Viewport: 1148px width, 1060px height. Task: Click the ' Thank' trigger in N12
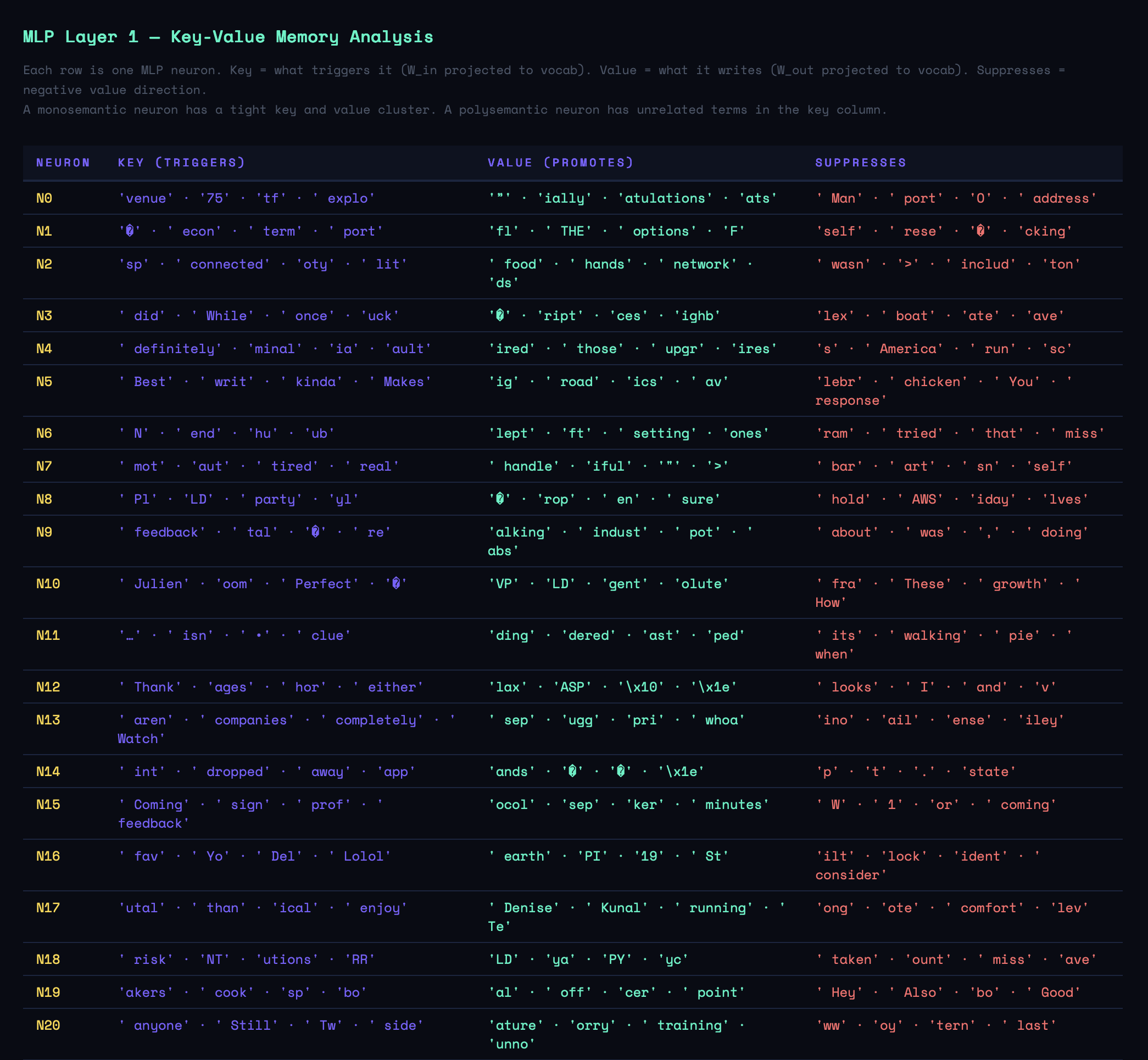[x=150, y=687]
